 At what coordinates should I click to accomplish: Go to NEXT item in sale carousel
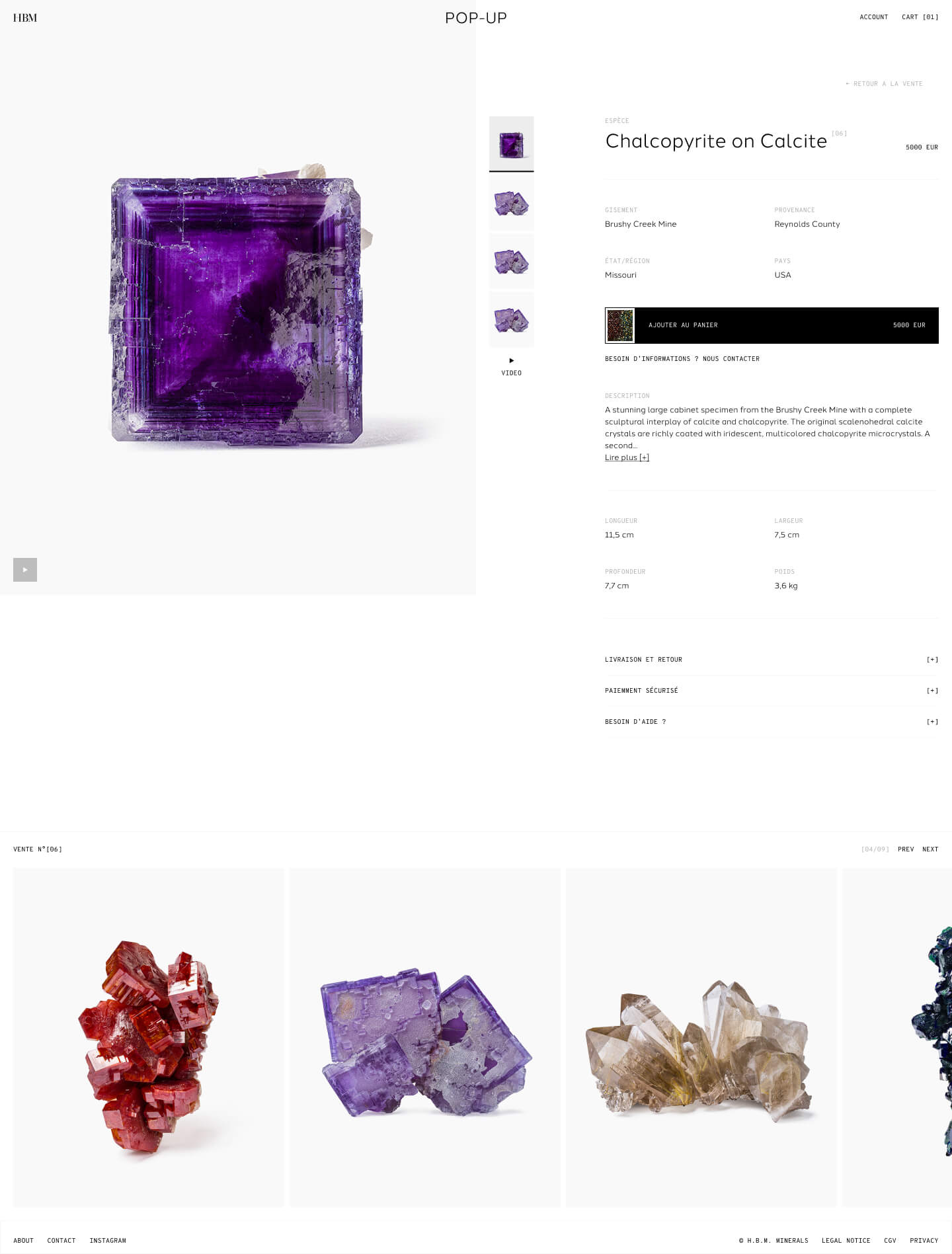930,849
